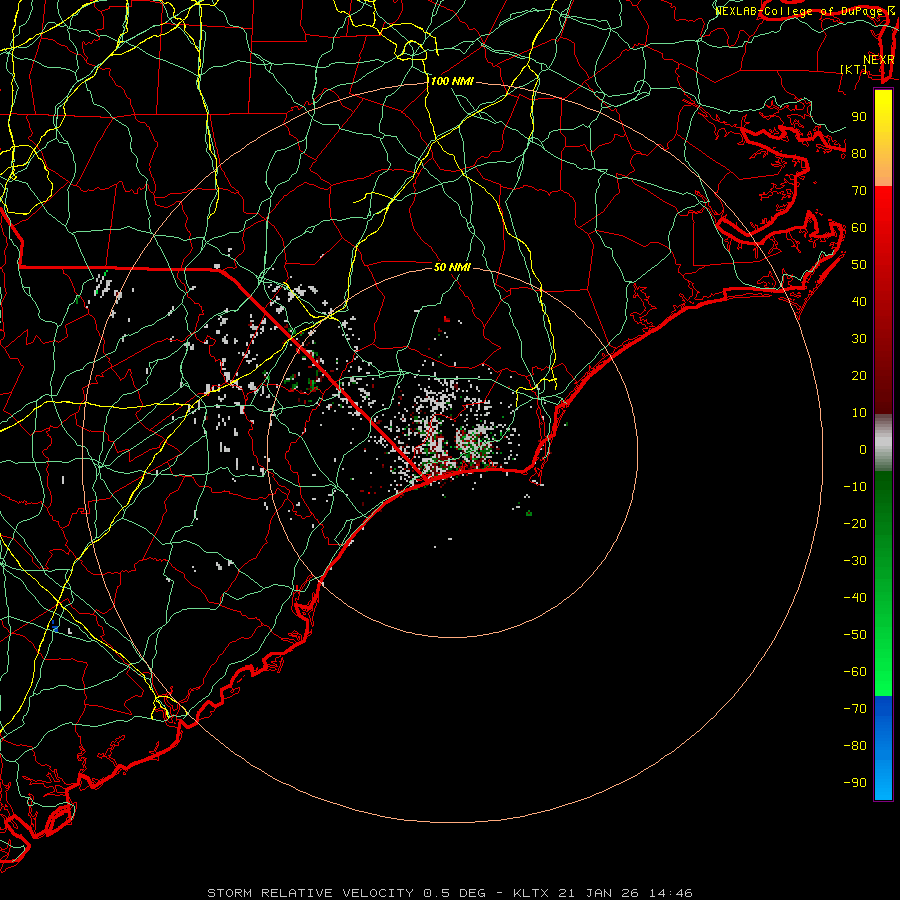Click the -50 value on the velocity scale

[855, 635]
